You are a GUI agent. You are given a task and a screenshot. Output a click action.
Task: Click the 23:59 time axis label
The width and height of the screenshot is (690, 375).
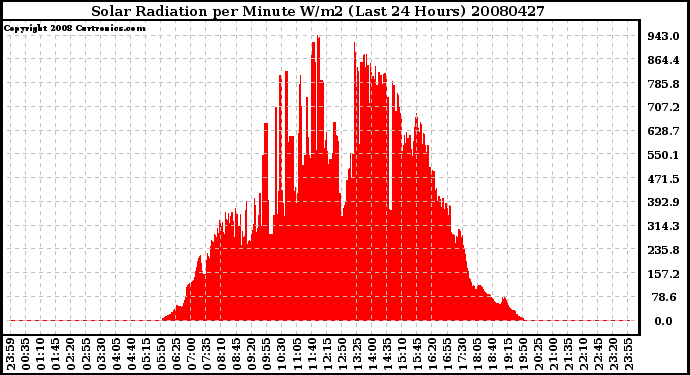click(11, 354)
